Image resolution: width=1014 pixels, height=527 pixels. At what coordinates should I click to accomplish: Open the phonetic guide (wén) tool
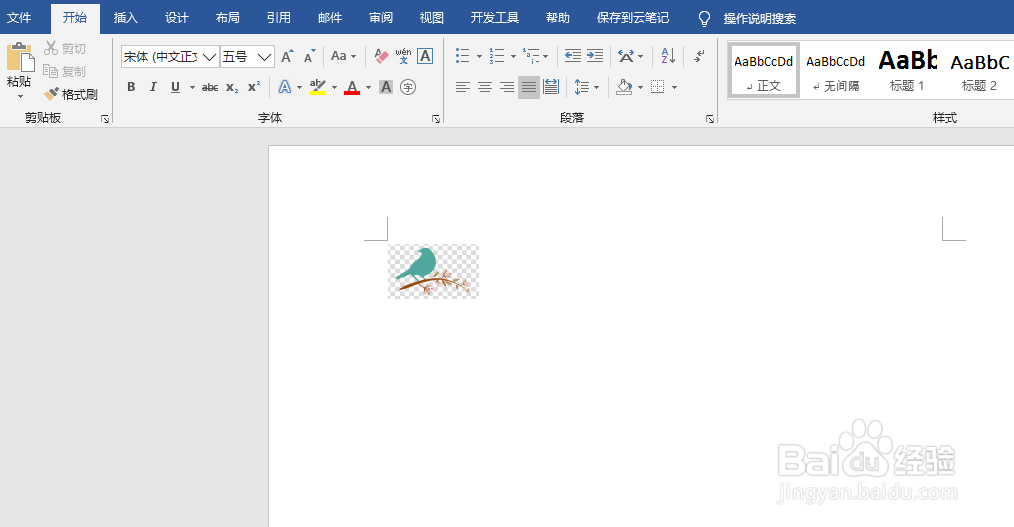click(x=404, y=56)
